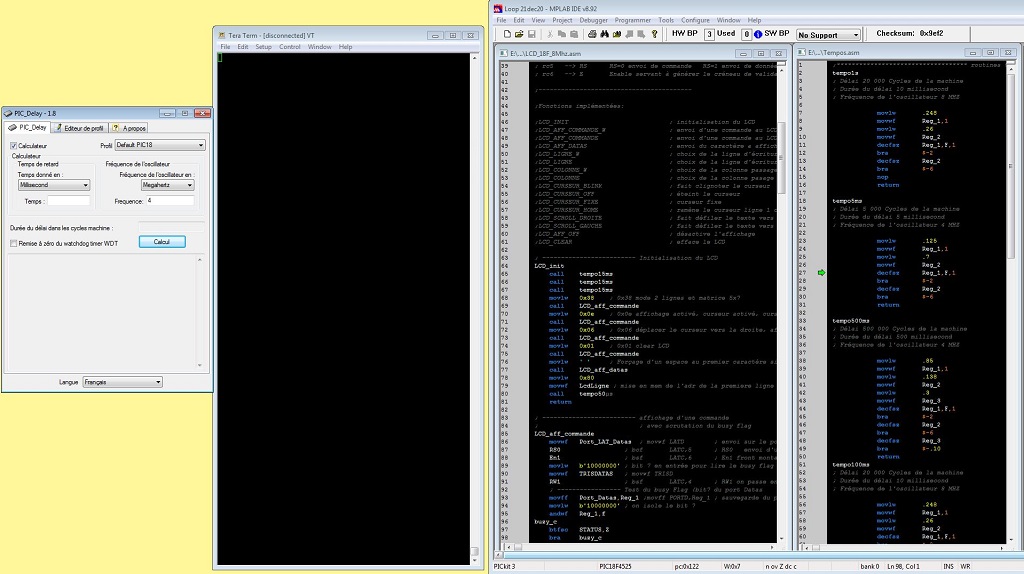Switch to the Editeur de profil tab
1024x574 pixels.
(79, 128)
